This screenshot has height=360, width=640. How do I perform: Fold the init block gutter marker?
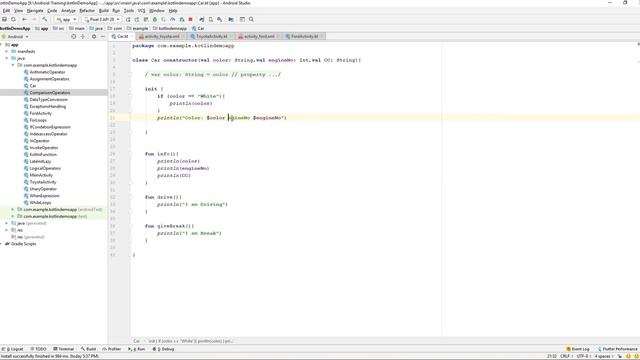click(131, 89)
